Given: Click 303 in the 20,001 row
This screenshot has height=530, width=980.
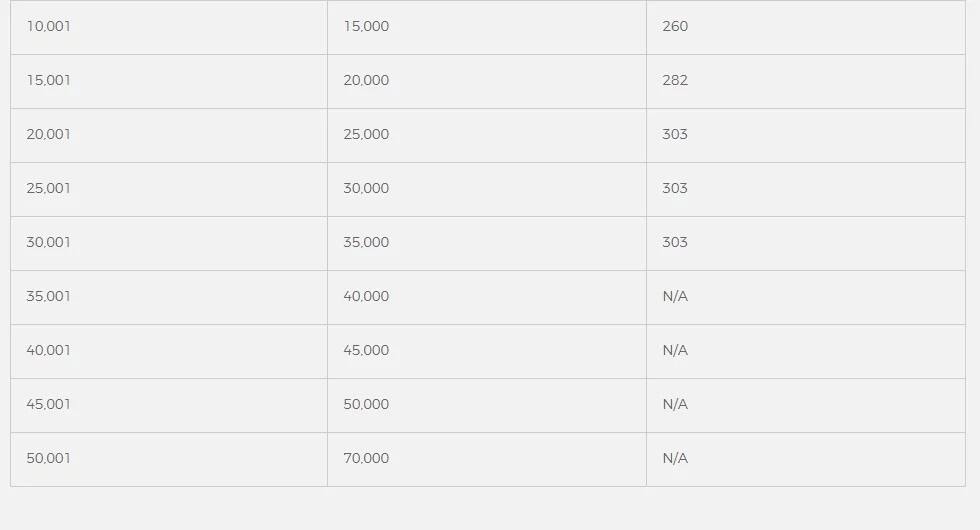Looking at the screenshot, I should 675,134.
